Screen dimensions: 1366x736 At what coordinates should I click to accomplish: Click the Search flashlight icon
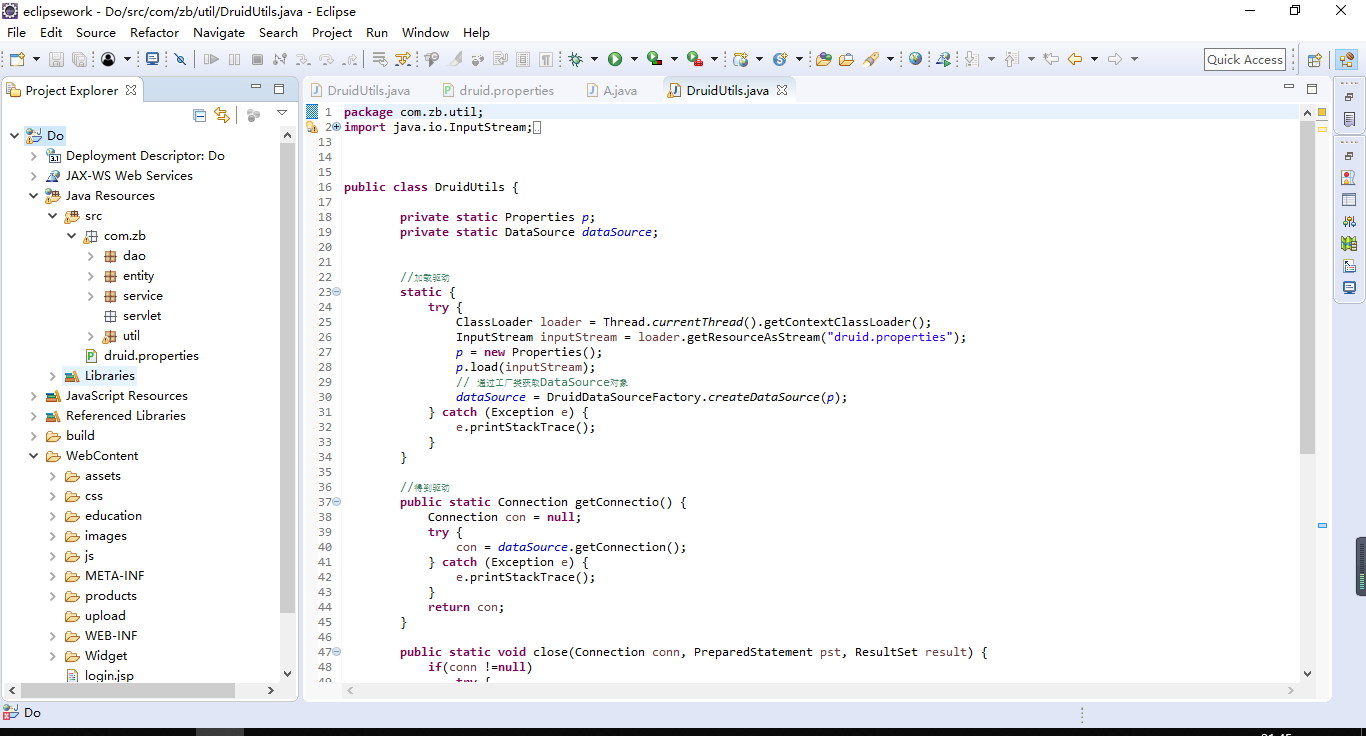[871, 59]
